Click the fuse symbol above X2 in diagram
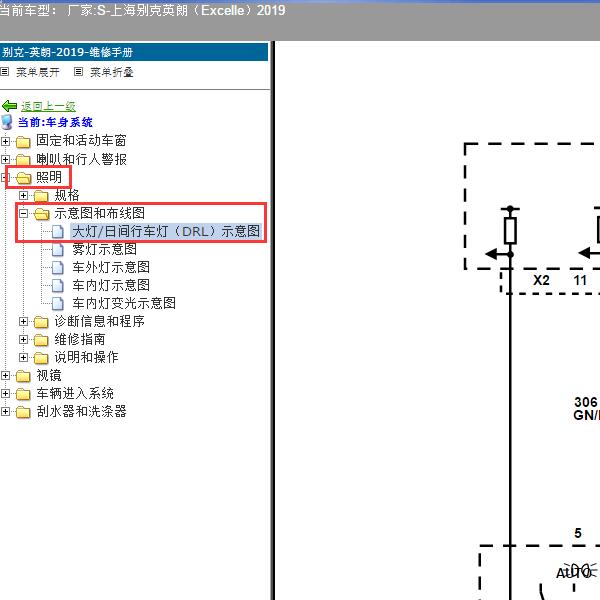Image resolution: width=600 pixels, height=600 pixels. tap(510, 230)
